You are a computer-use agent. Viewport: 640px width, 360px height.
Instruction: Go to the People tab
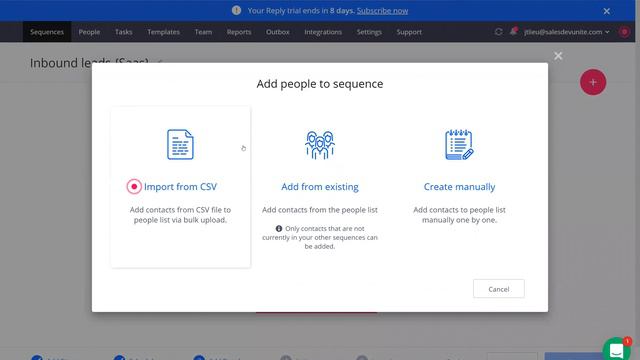point(89,32)
